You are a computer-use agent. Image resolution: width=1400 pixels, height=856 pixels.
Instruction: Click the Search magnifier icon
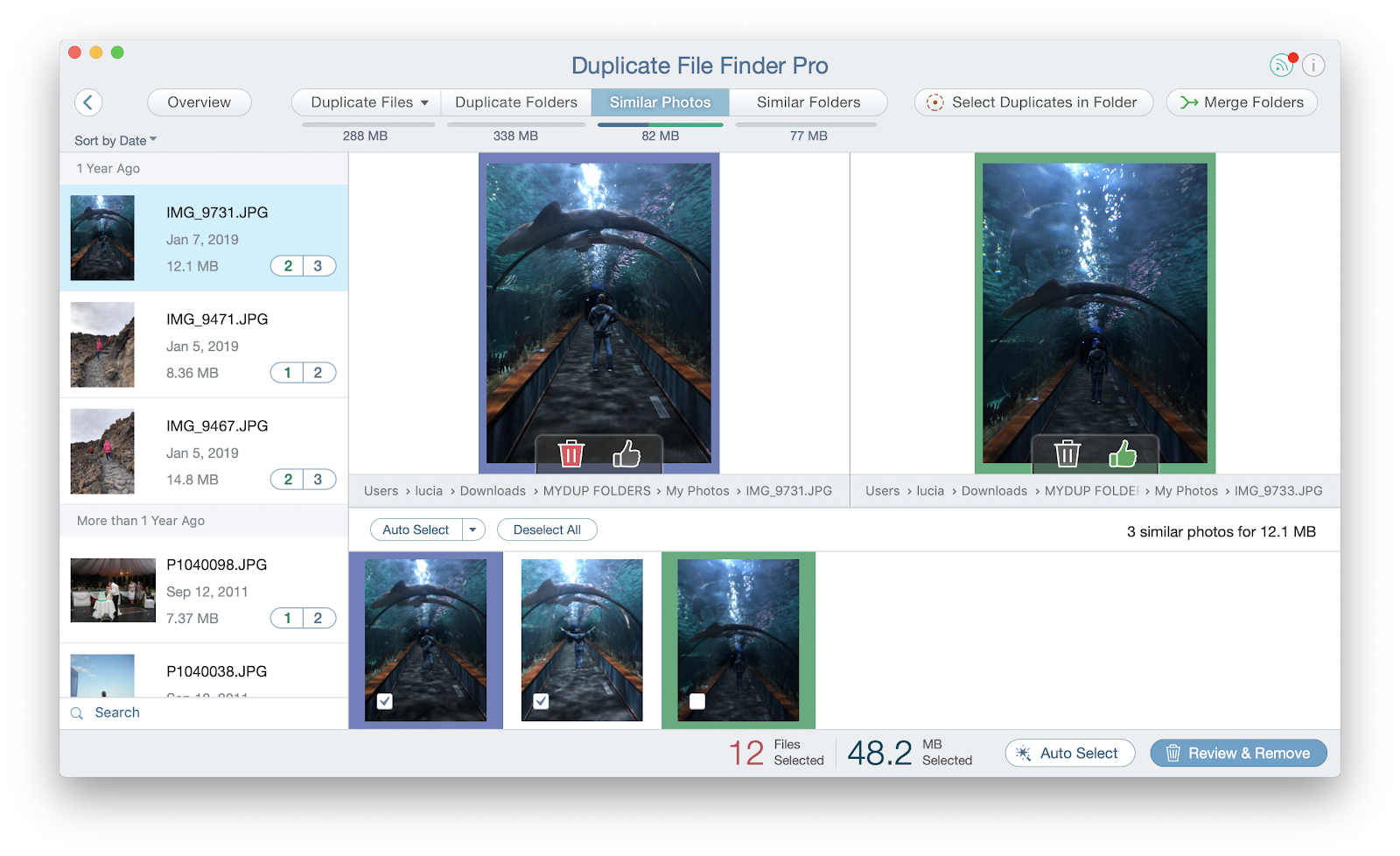coord(77,713)
